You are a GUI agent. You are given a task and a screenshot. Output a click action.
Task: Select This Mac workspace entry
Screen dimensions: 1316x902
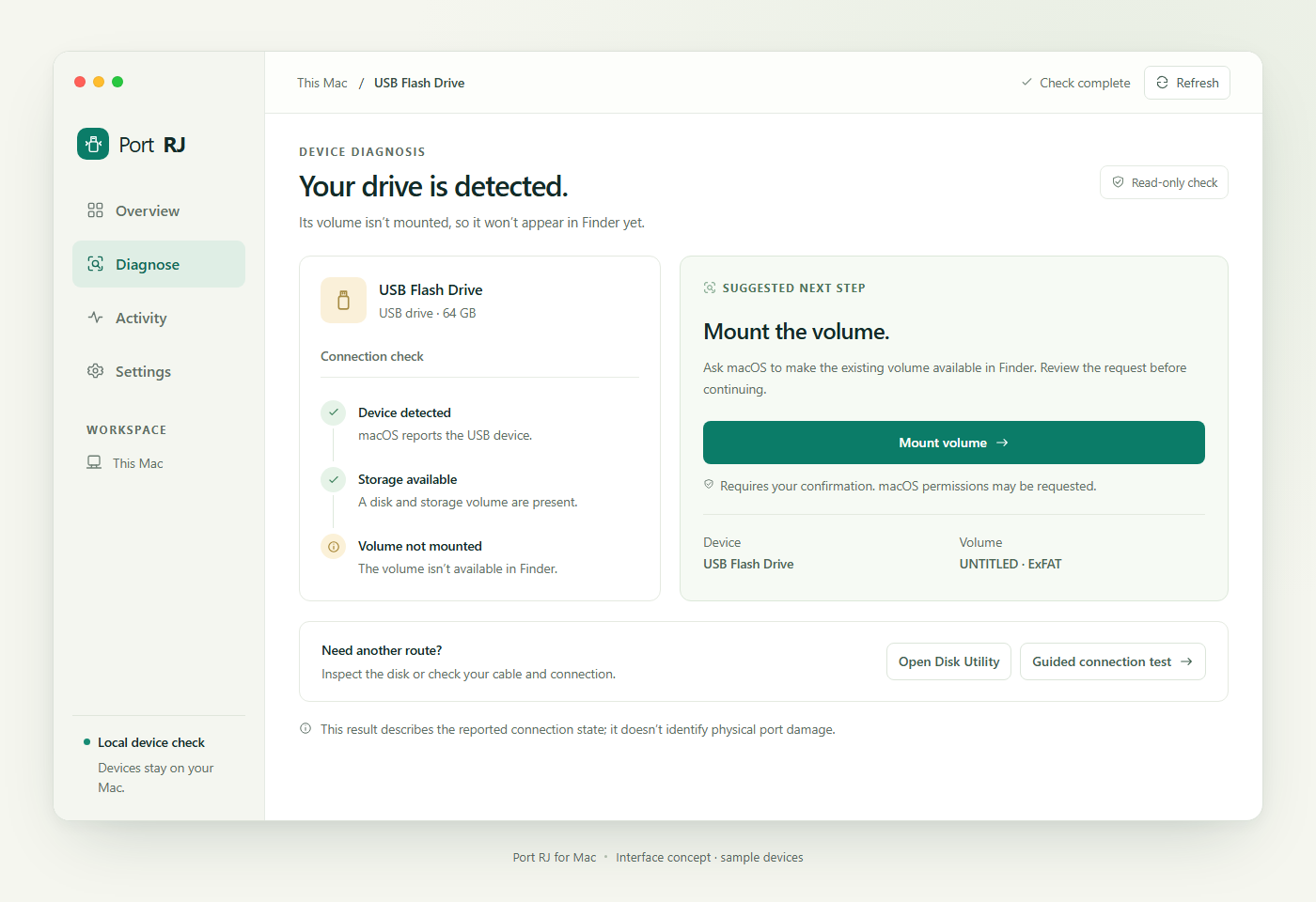tap(125, 463)
